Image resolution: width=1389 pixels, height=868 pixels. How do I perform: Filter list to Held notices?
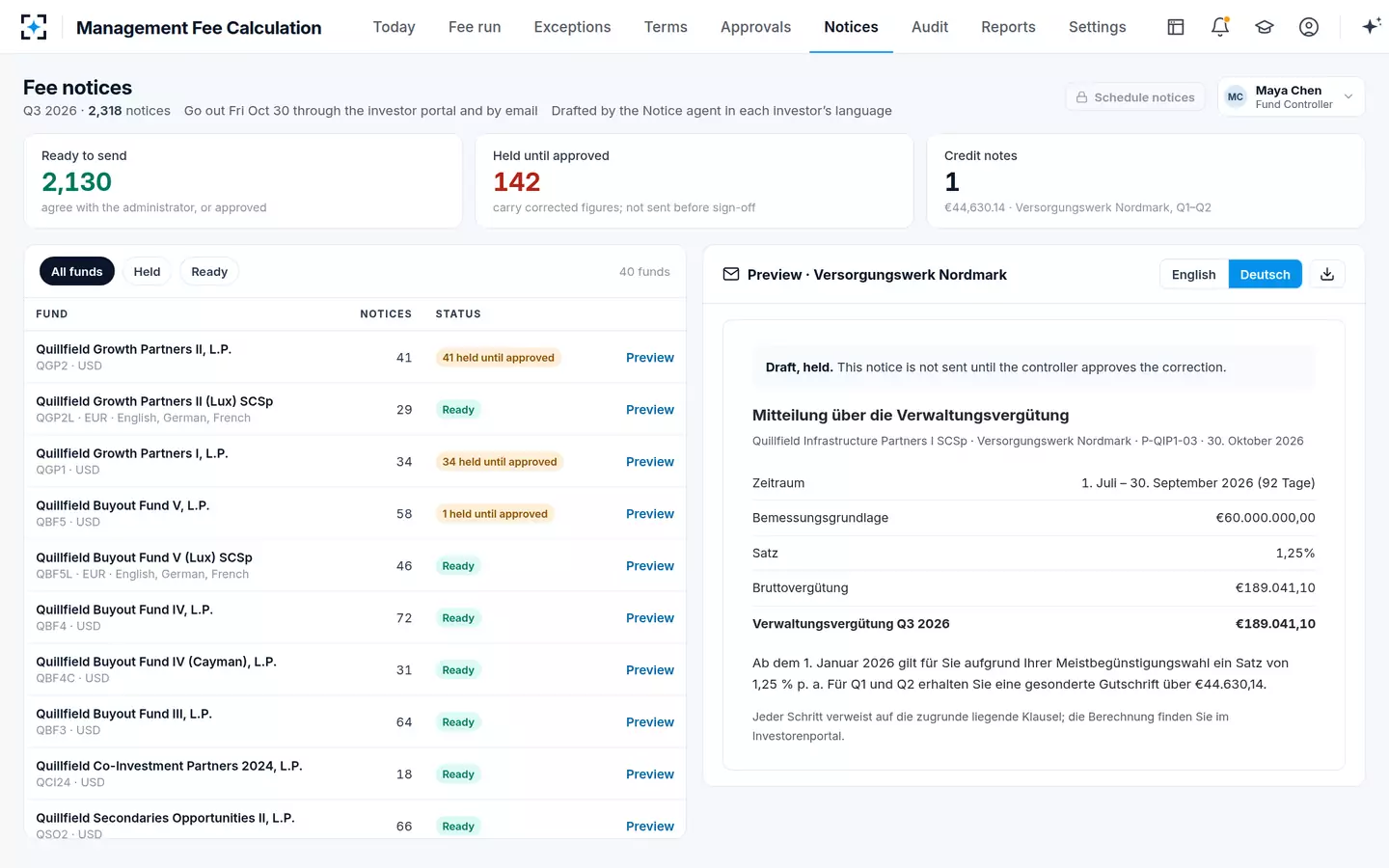click(x=147, y=272)
